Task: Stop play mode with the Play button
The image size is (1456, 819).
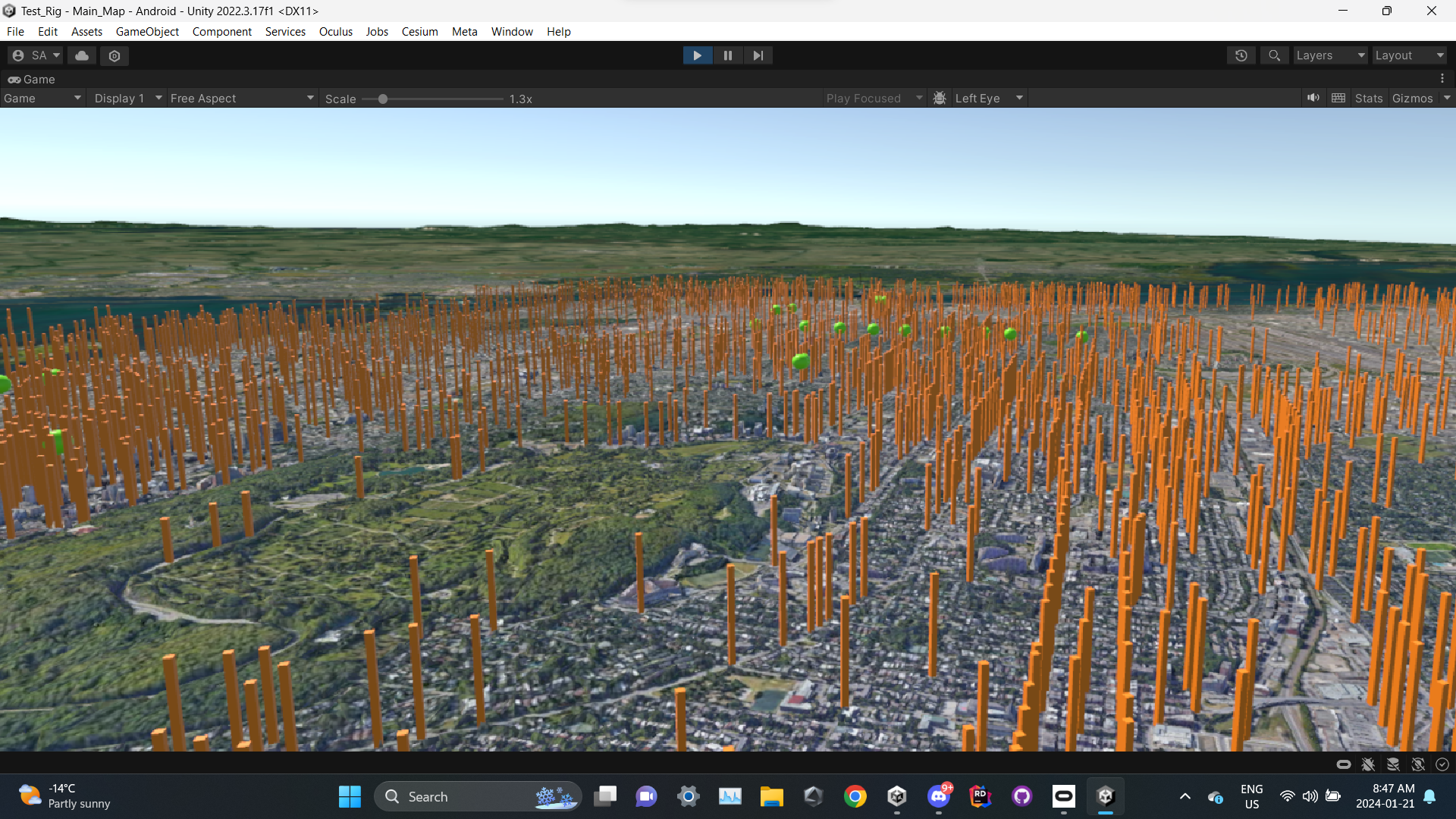Action: [697, 55]
